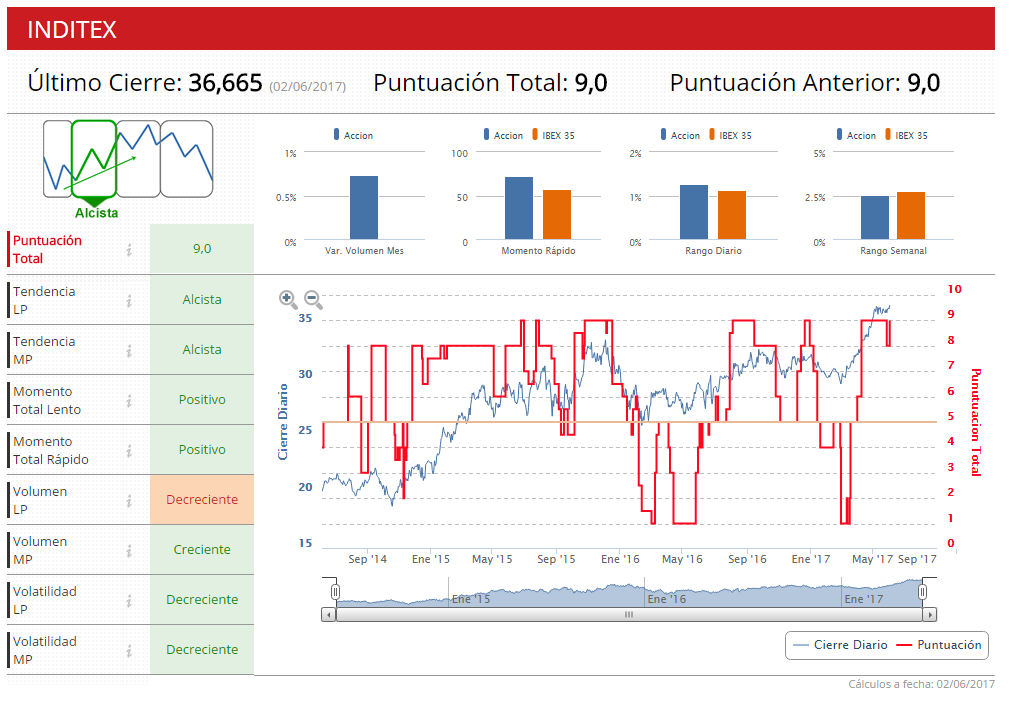Click Sep '14 label on chart x-axis
Screen dimensions: 1009x703
click(367, 559)
